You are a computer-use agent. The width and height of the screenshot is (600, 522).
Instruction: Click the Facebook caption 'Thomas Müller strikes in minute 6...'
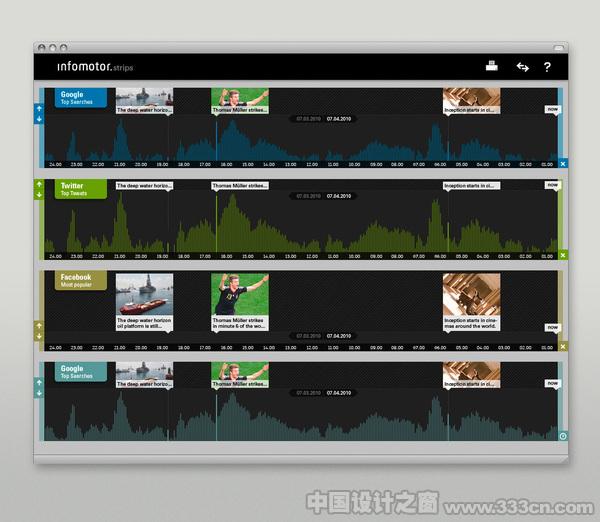click(x=240, y=323)
